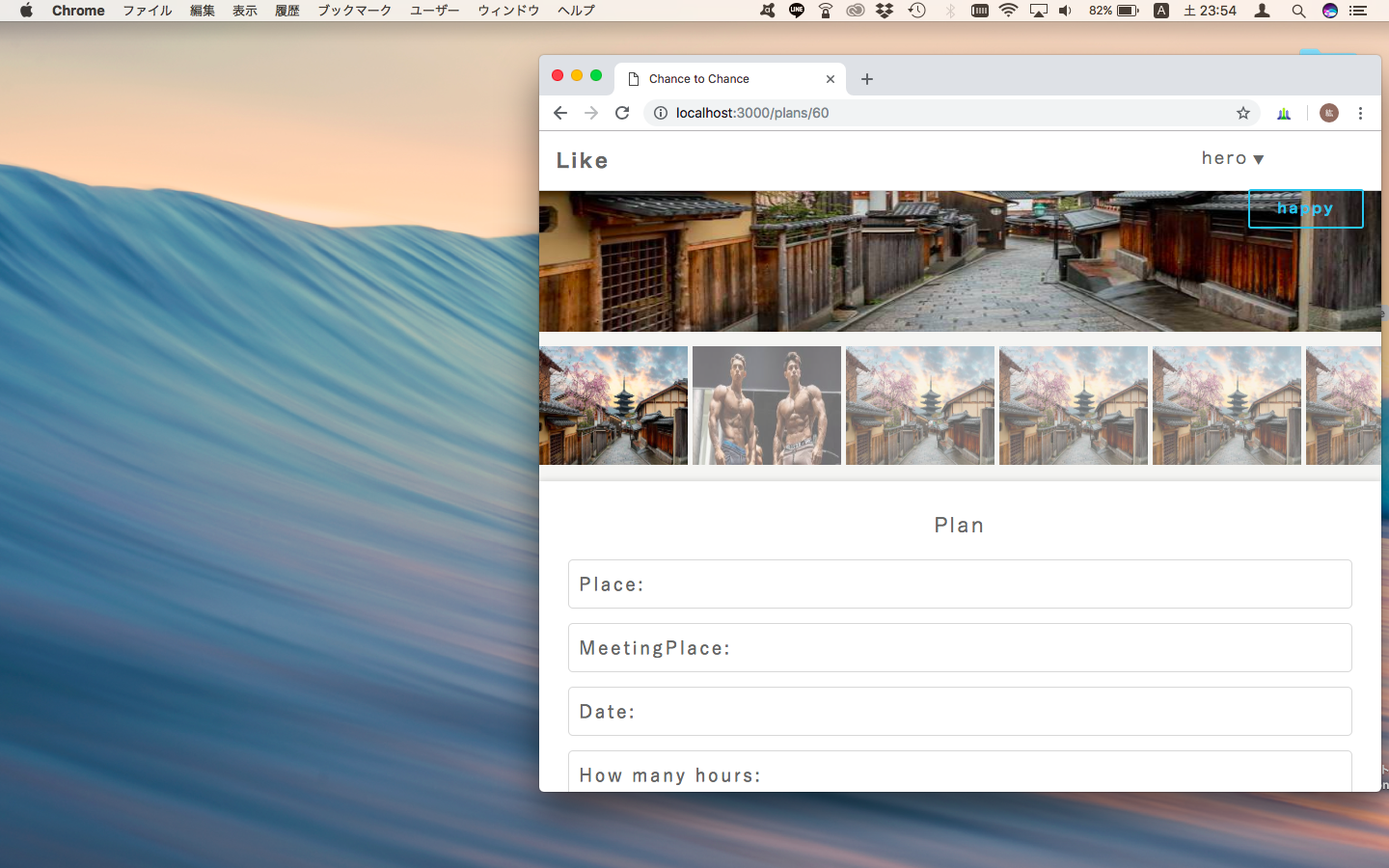The height and width of the screenshot is (868, 1389).
Task: Click the MeetingPlace field
Action: (x=960, y=648)
